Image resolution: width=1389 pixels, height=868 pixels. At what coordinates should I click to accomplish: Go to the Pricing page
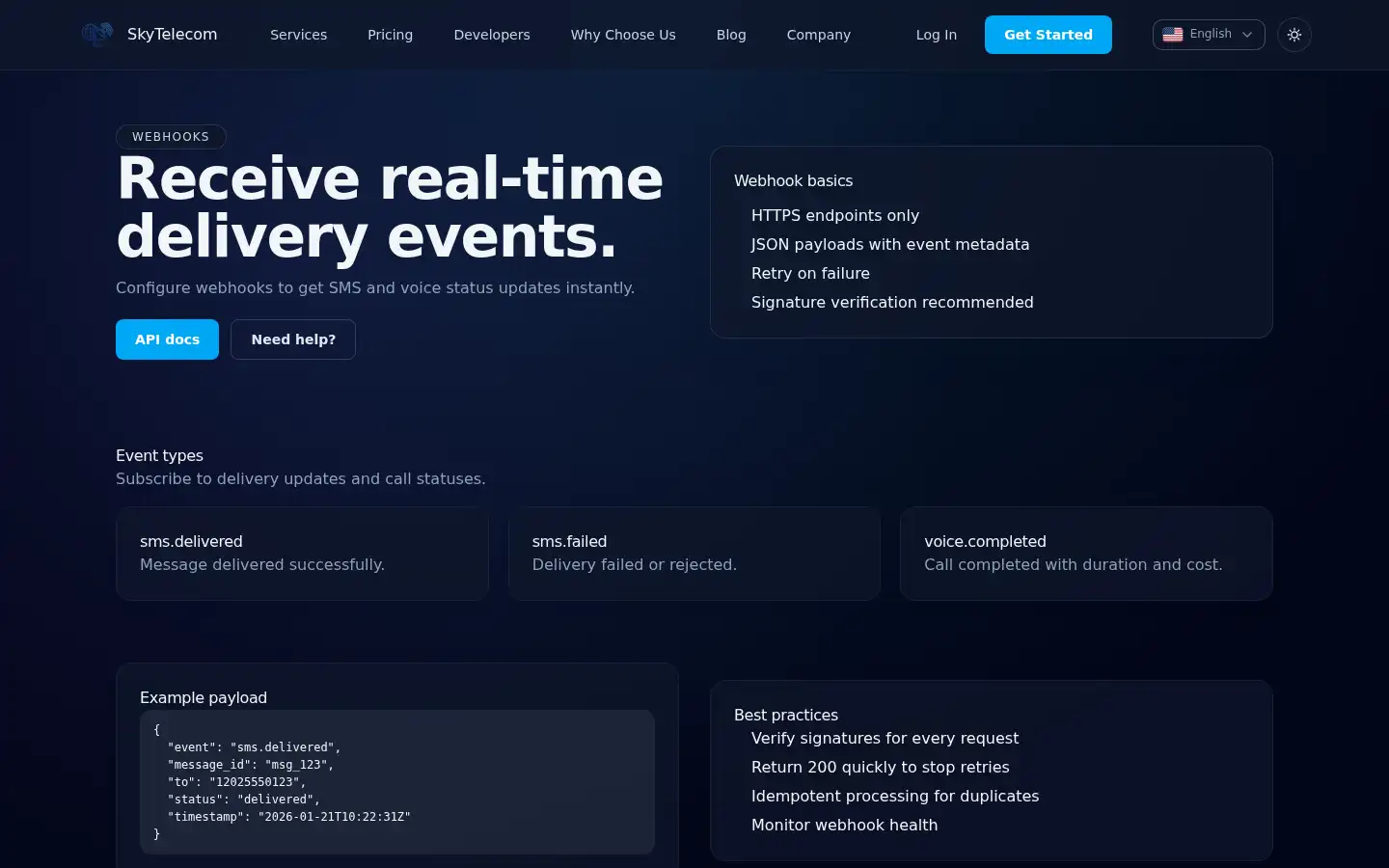coord(390,35)
